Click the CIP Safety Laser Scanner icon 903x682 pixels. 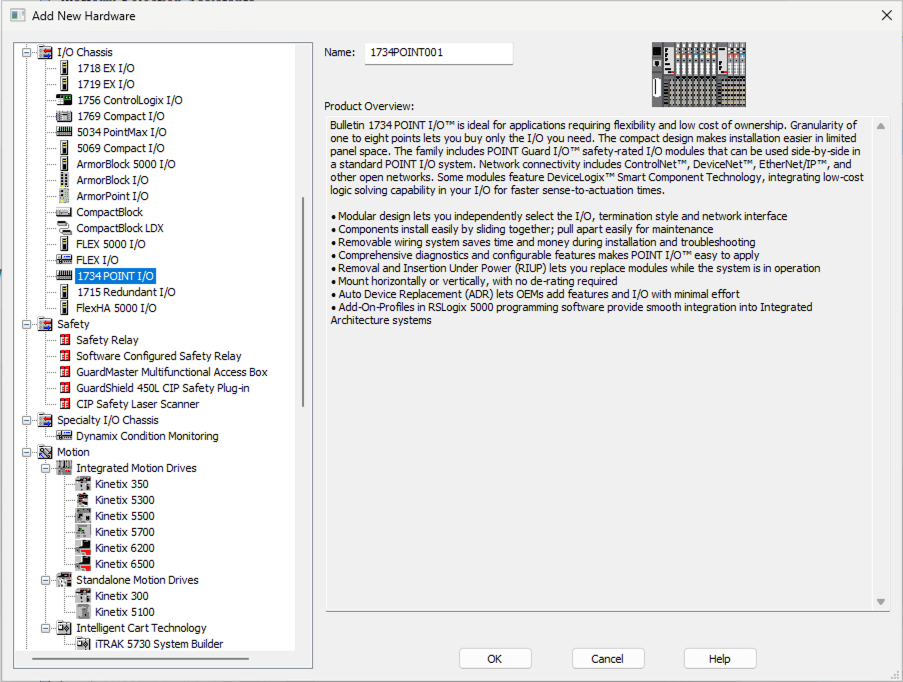click(x=64, y=404)
